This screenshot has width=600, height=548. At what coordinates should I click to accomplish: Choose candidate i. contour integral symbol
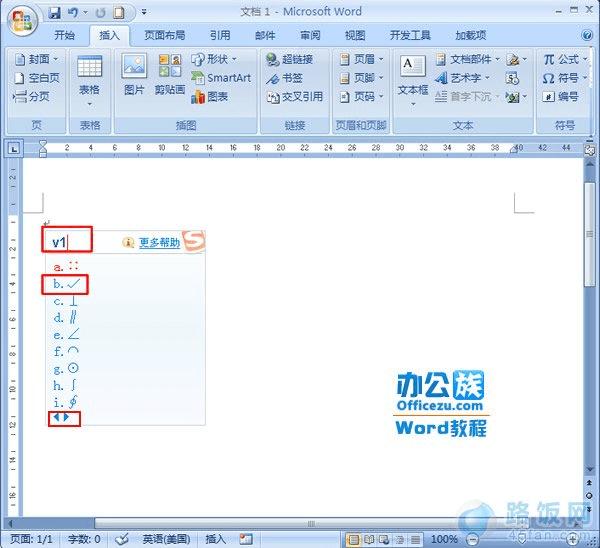point(66,402)
